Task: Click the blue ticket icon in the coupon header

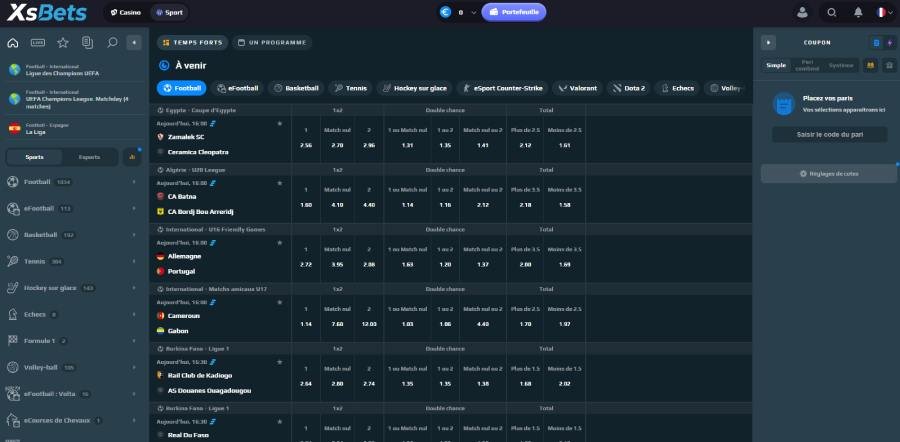Action: point(876,43)
